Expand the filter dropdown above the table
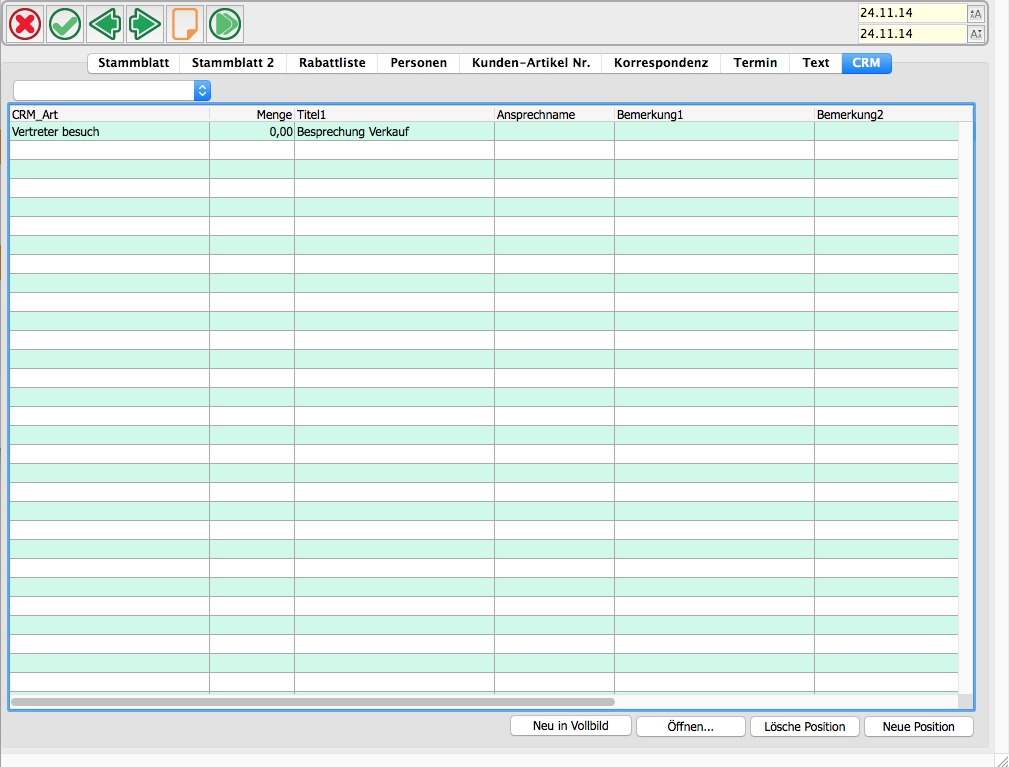Viewport: 1009px width, 767px height. [202, 91]
